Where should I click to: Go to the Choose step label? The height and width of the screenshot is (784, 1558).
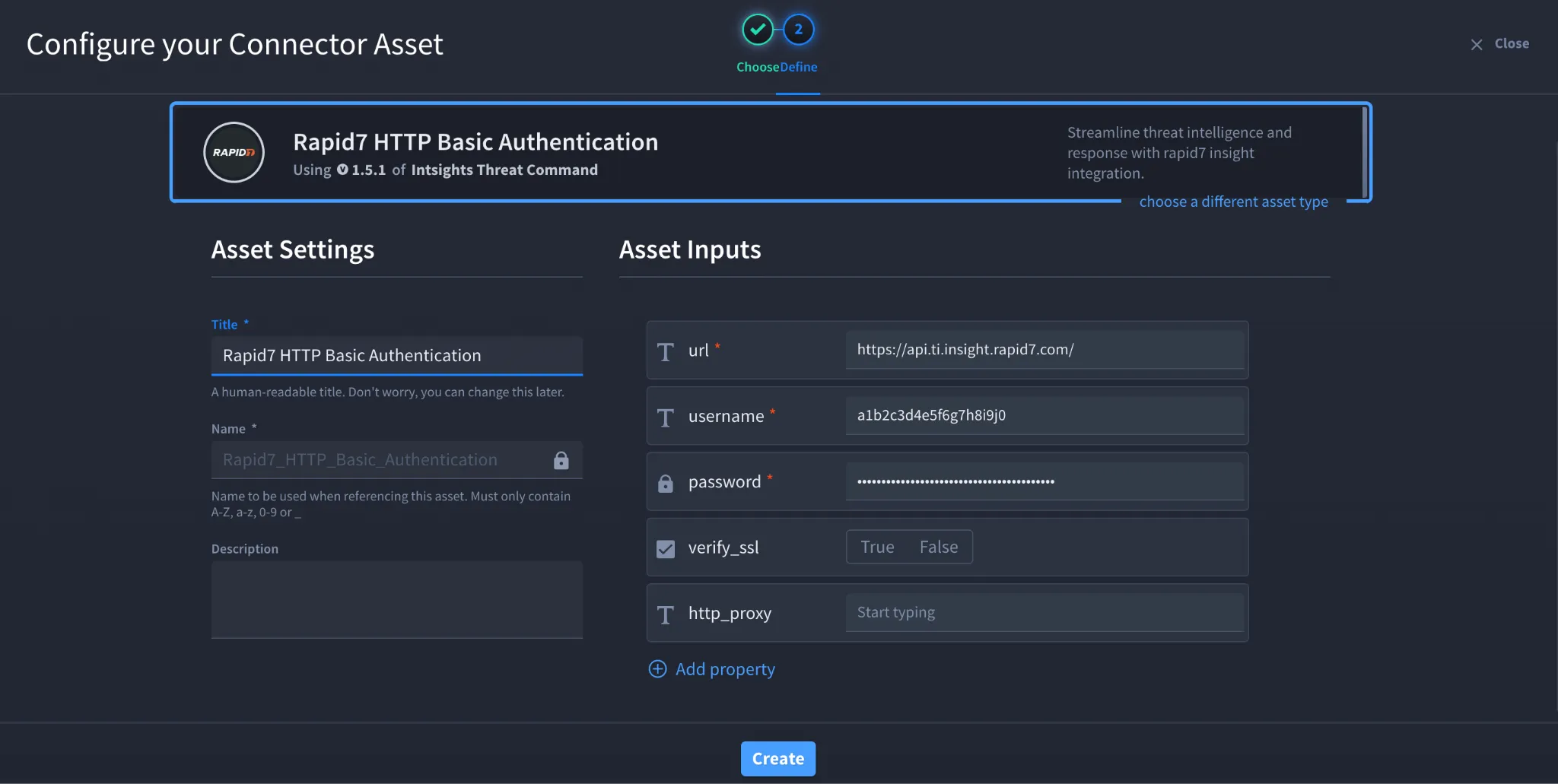click(x=758, y=67)
